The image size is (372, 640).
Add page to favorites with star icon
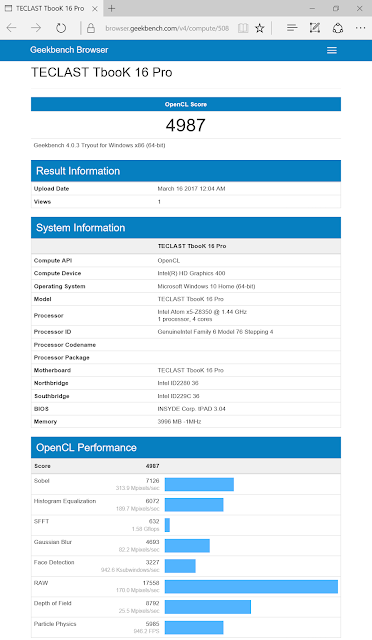click(260, 28)
